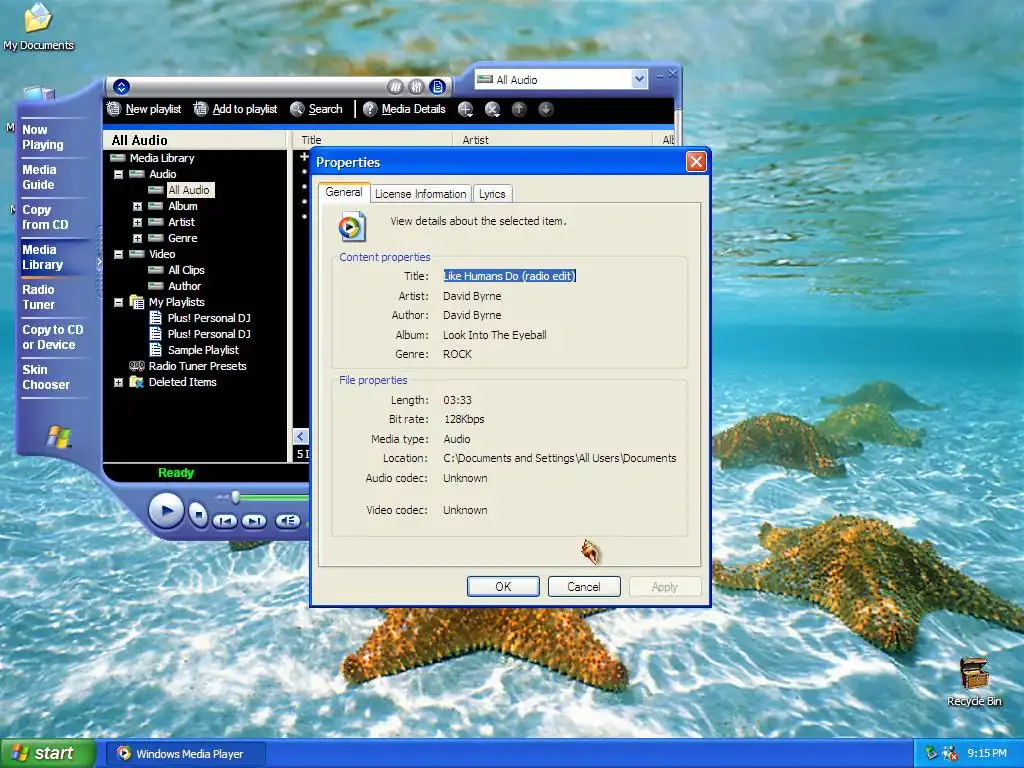Click the Album folder icon in tree
Screen dimensions: 1024x768
pyautogui.click(x=155, y=206)
